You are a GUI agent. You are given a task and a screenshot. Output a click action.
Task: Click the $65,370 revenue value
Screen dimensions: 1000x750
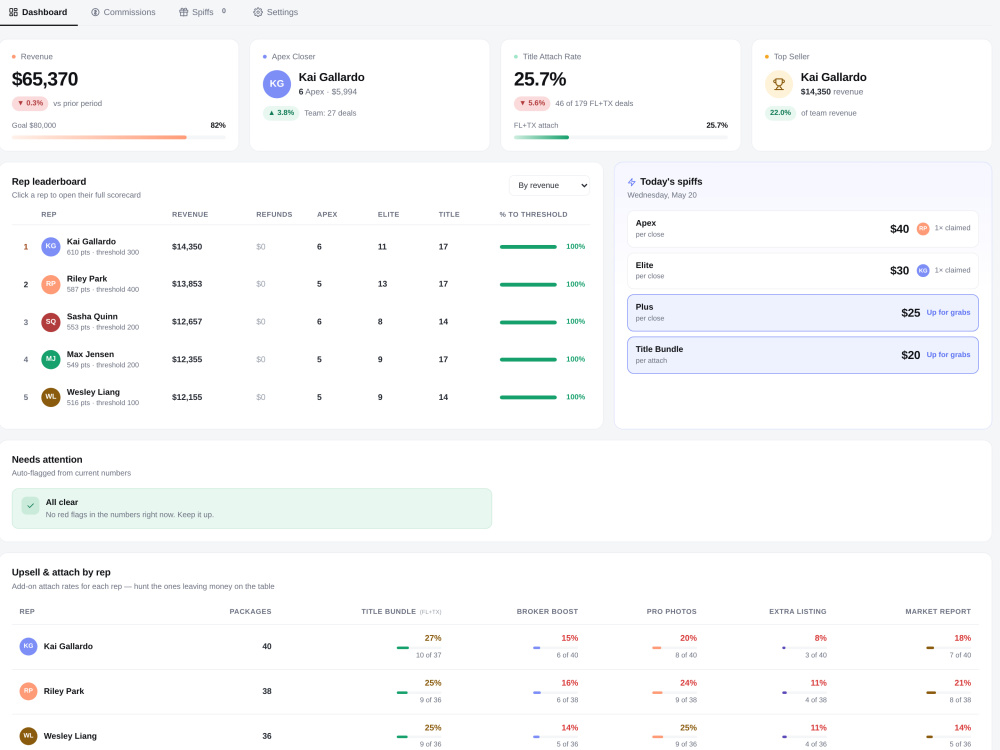point(45,80)
